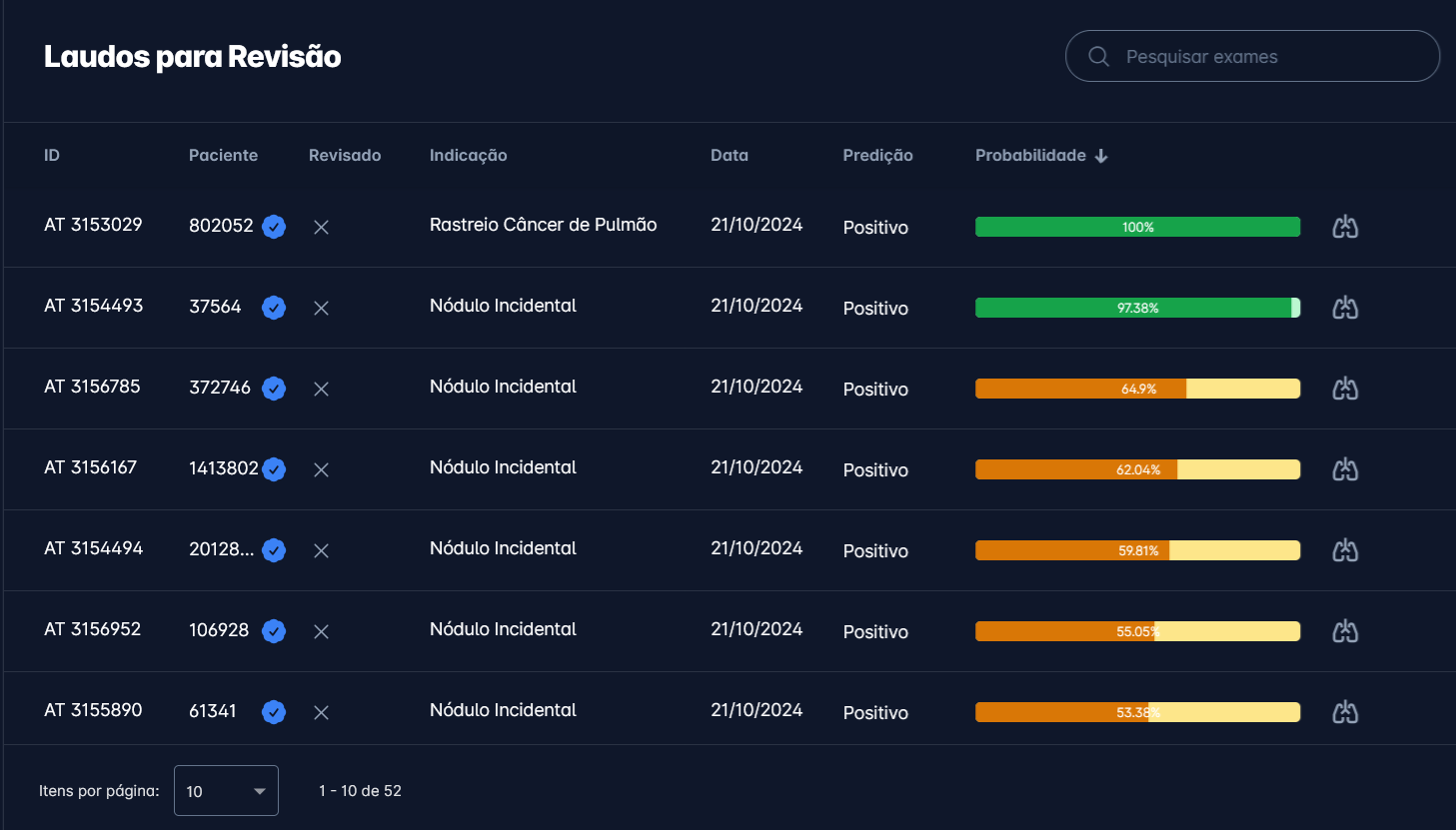The height and width of the screenshot is (830, 1456).
Task: Open lung viewer for exam AT 3156785
Action: click(1345, 389)
